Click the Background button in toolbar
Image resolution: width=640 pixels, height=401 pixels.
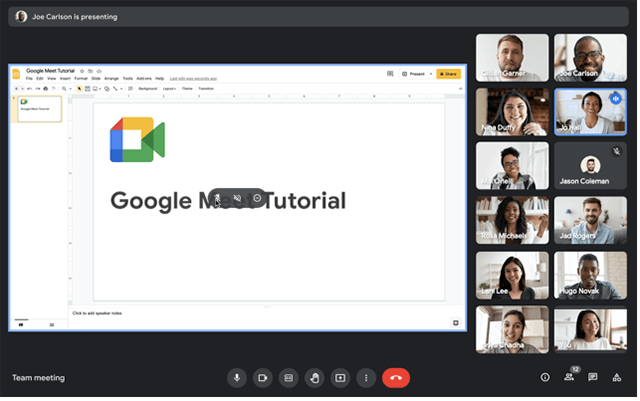148,89
